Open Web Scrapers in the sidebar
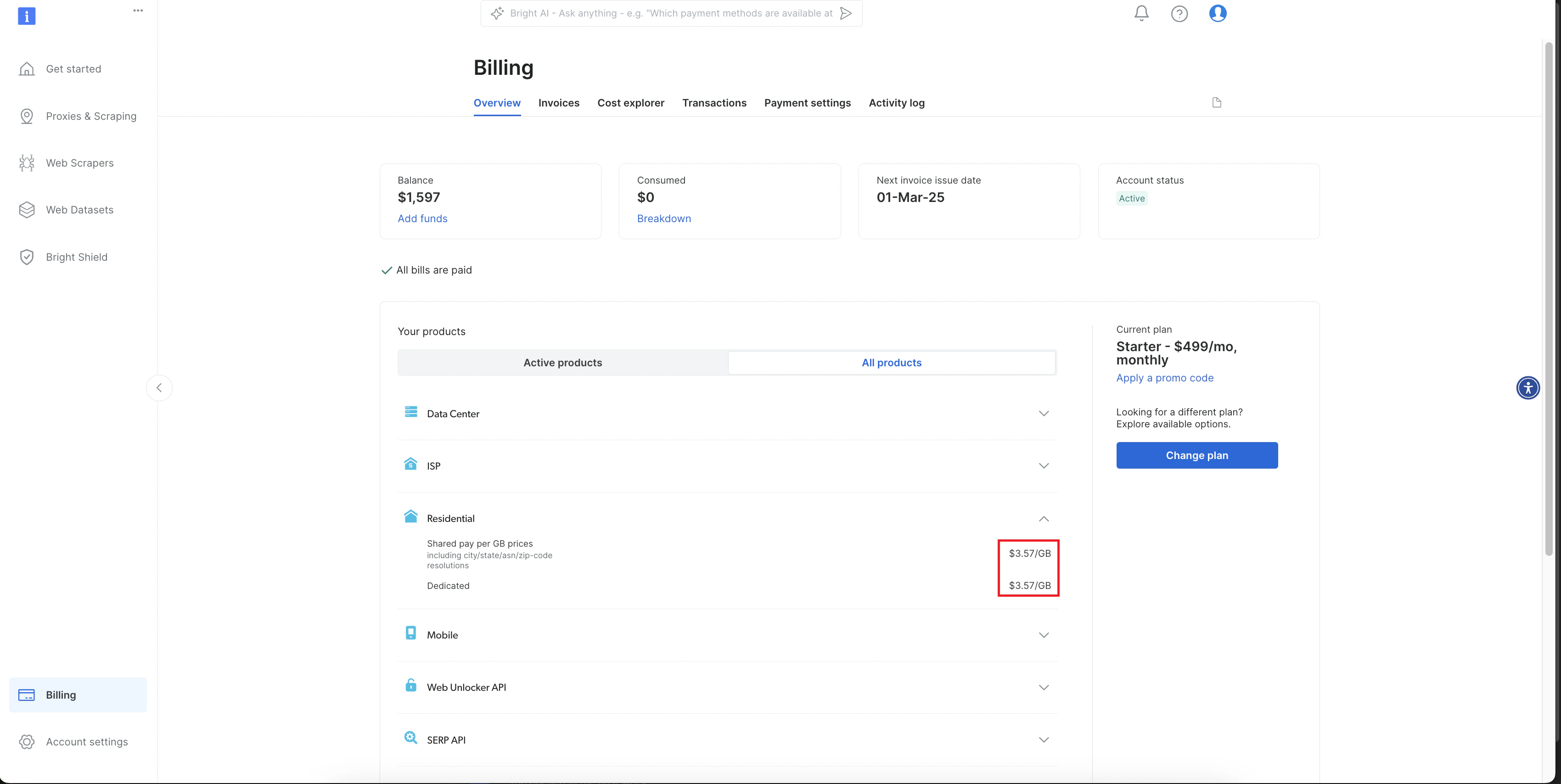The height and width of the screenshot is (784, 1561). click(x=79, y=163)
